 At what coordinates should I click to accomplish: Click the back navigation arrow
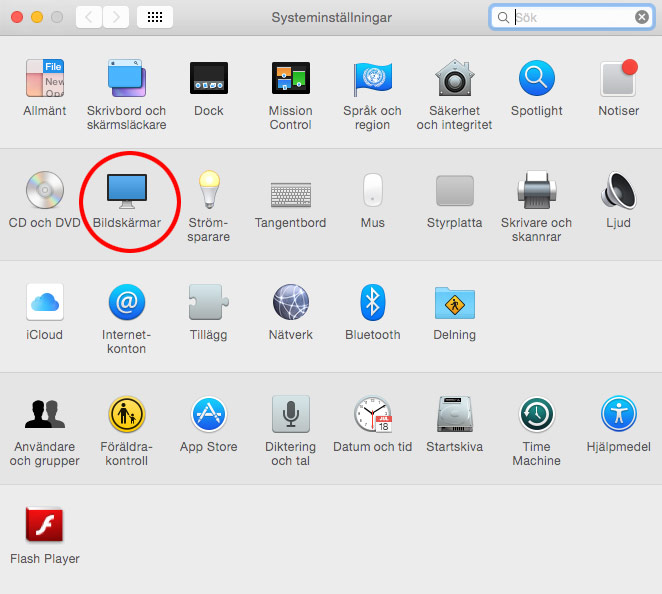pos(89,17)
